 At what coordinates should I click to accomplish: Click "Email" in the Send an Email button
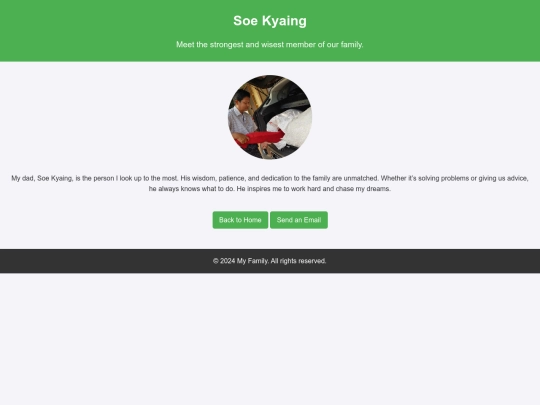pos(313,220)
